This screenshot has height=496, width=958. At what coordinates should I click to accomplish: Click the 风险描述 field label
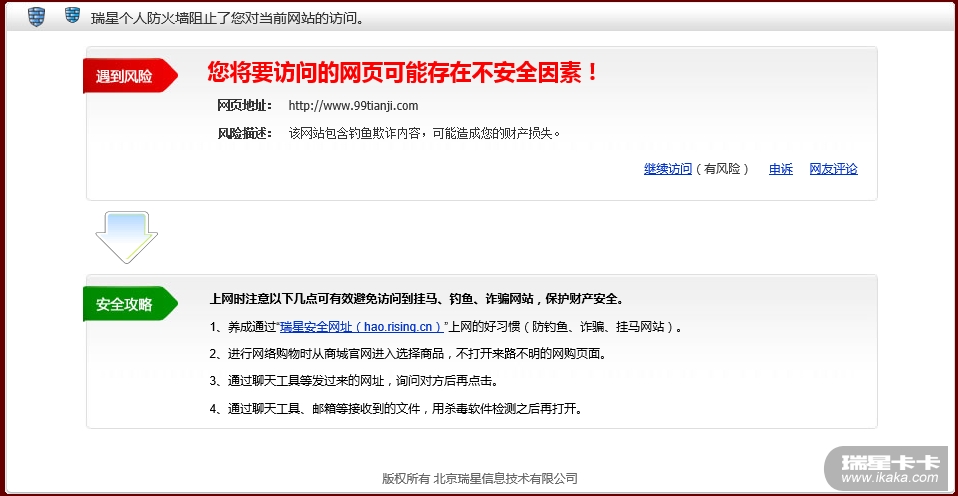(x=245, y=133)
